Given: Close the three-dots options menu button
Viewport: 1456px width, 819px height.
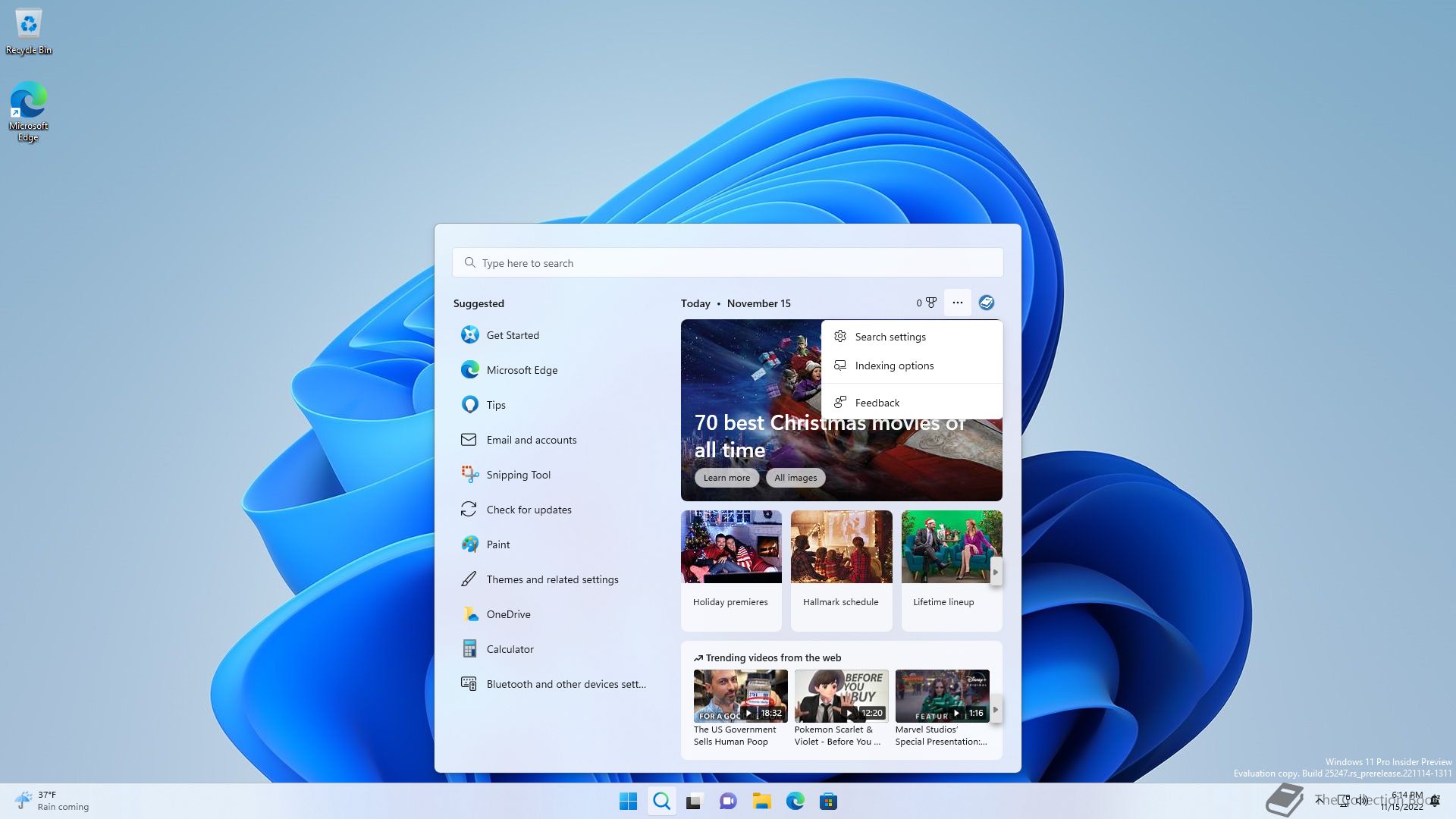Looking at the screenshot, I should click(957, 303).
